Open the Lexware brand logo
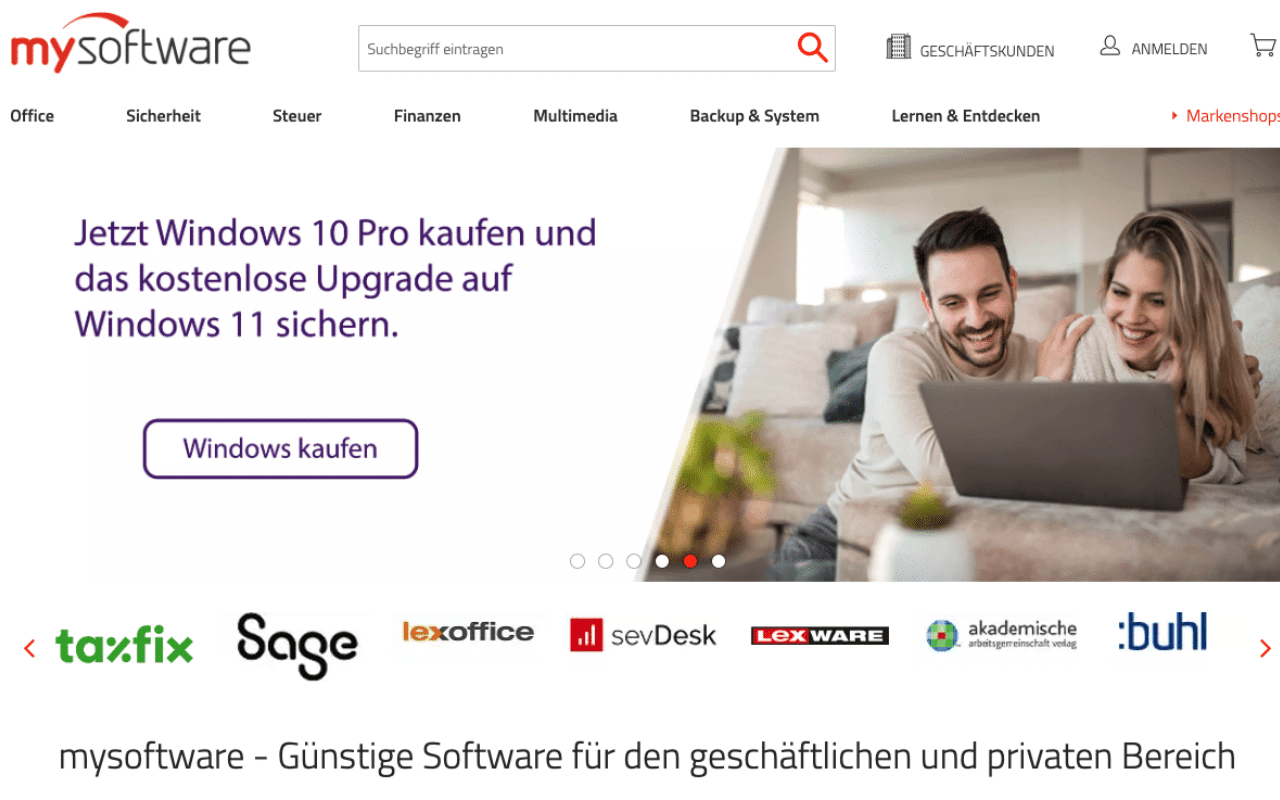This screenshot has height=800, width=1280. [x=820, y=635]
